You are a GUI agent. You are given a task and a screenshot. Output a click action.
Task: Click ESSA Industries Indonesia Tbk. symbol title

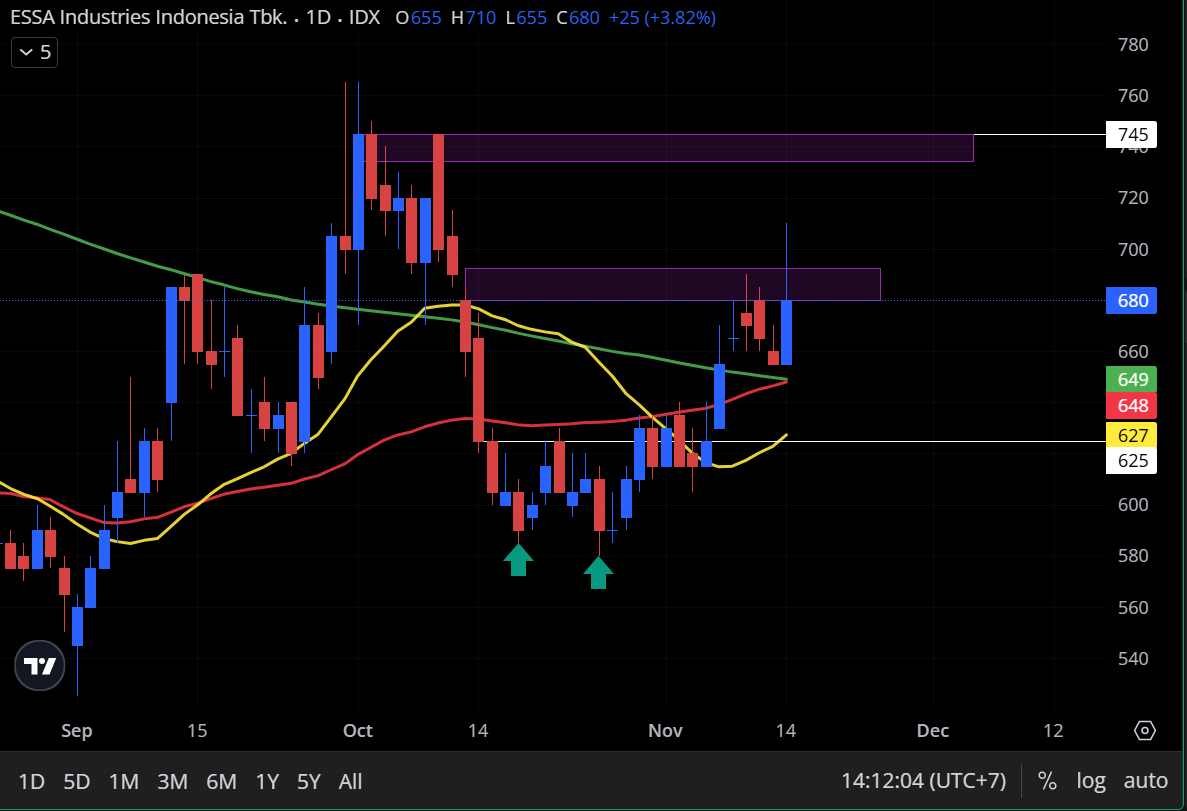pos(149,17)
